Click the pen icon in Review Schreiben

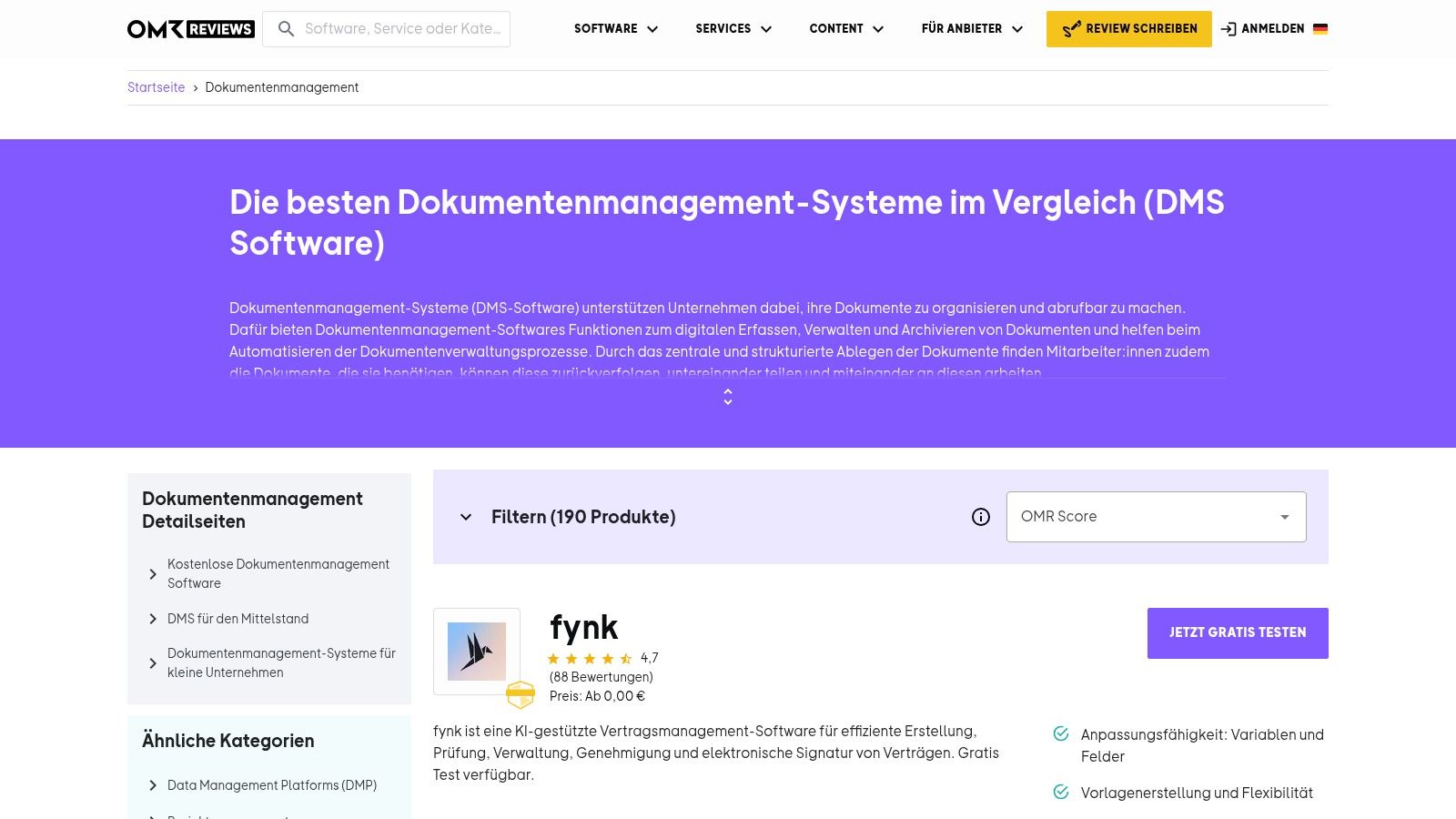coord(1072,29)
